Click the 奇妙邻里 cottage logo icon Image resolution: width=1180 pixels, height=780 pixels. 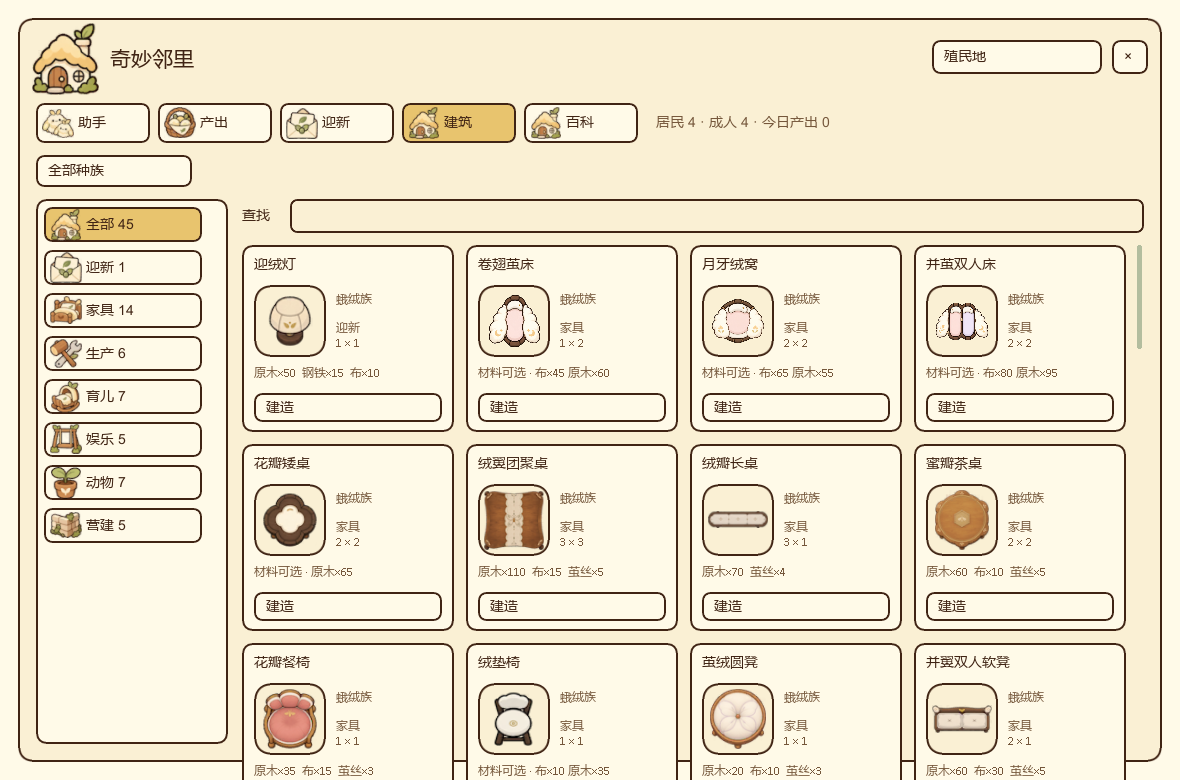pos(66,59)
